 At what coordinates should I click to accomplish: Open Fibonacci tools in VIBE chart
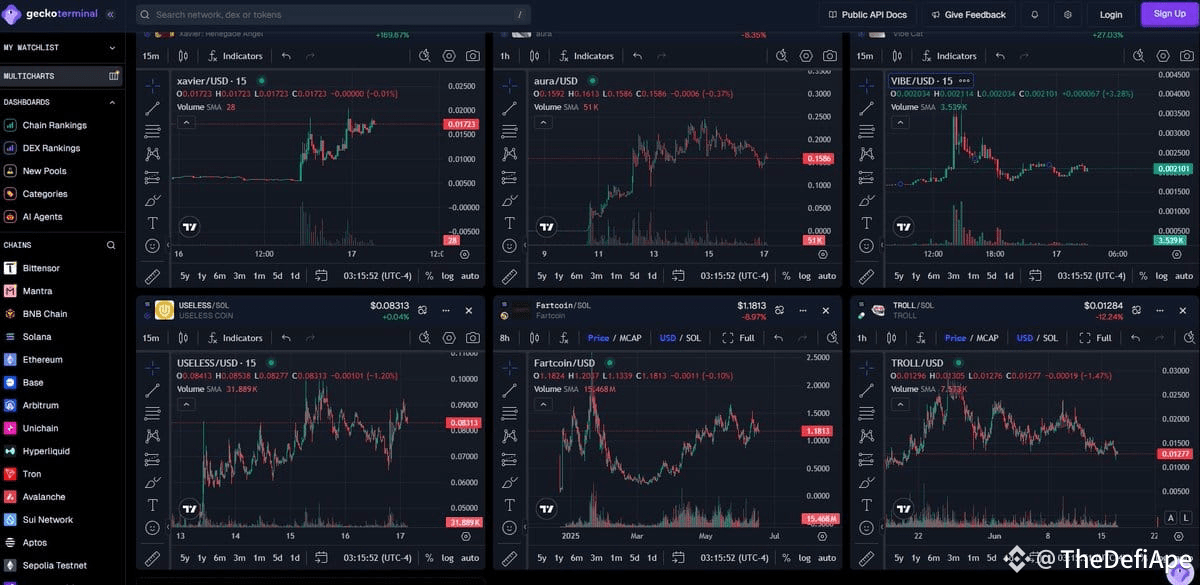pyautogui.click(x=866, y=131)
